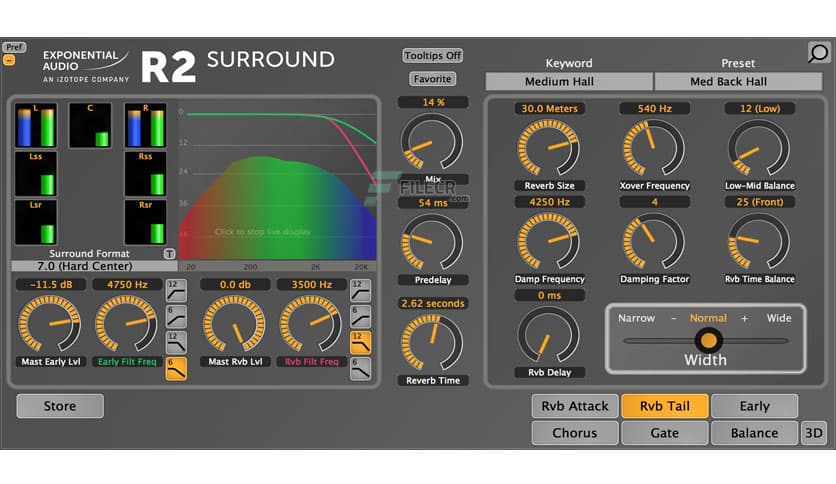Screen dimensions: 836x484
Task: Select the early 12 dB low-pass filter shape
Action: click(x=176, y=343)
